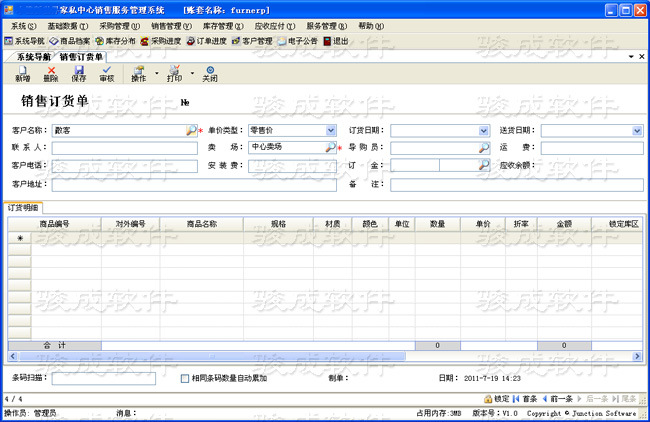
Task: Open tab list dropdown arrow beside the tab close button
Action: 631,56
